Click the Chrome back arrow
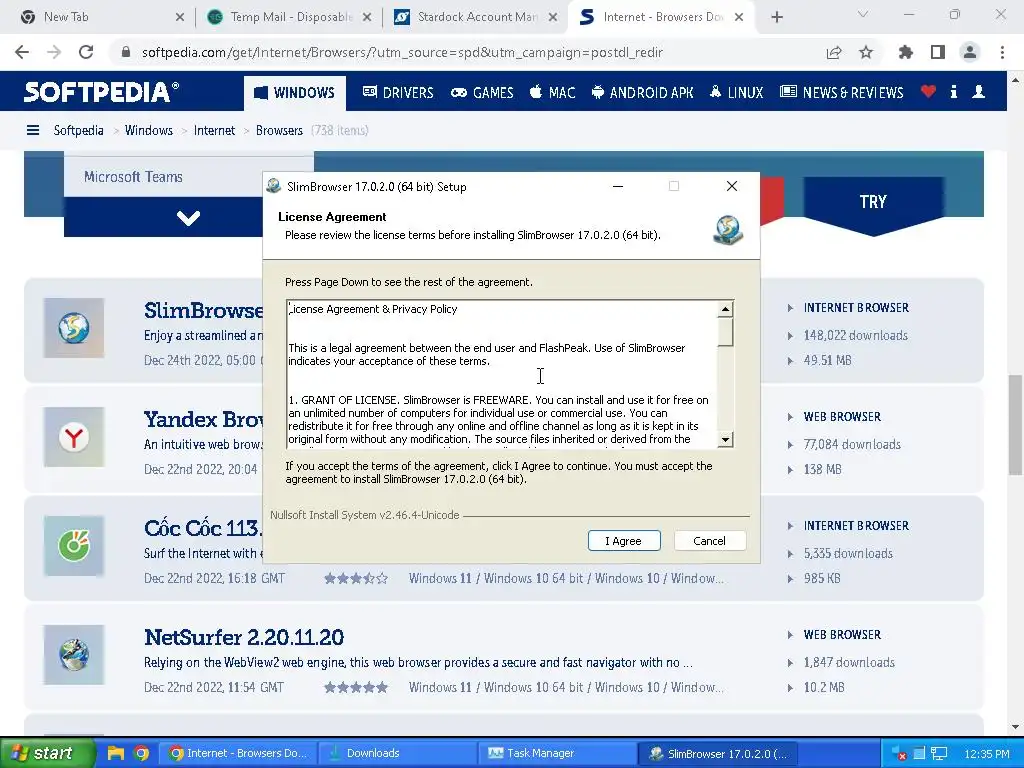Image resolution: width=1024 pixels, height=768 pixels. 22,52
